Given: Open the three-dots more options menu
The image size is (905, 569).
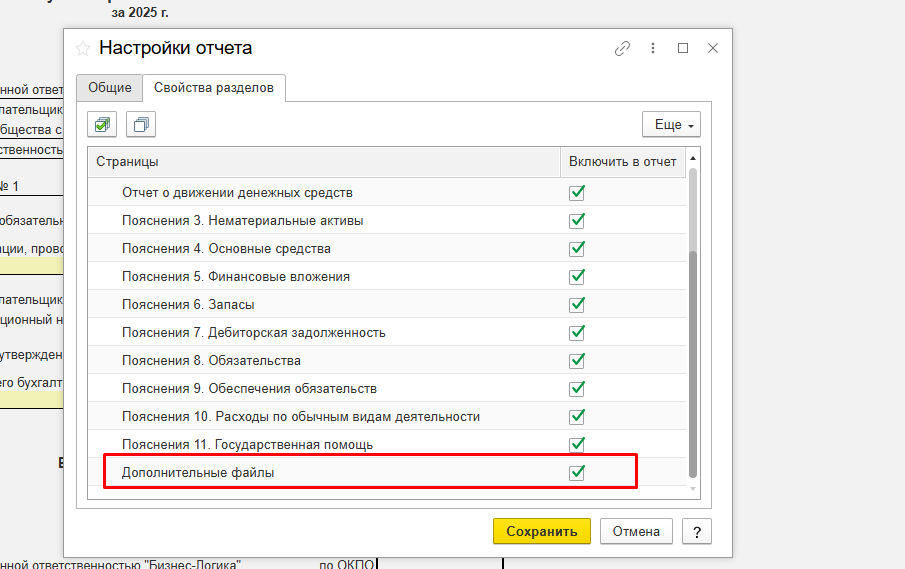Looking at the screenshot, I should (653, 48).
